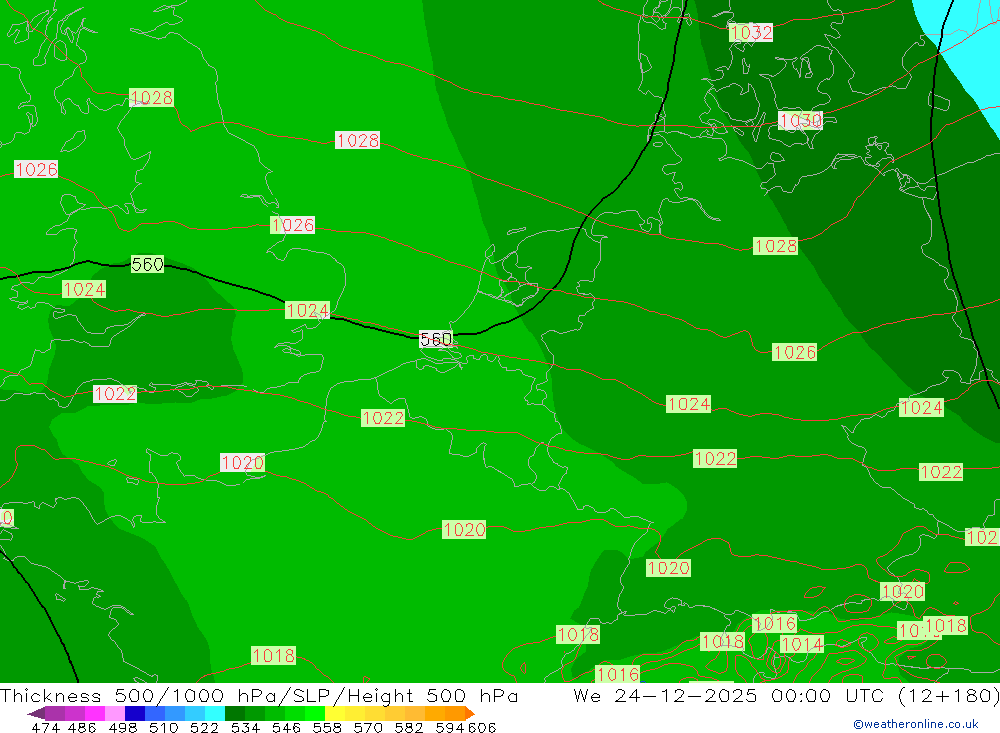Click the legend value 510

click(163, 727)
